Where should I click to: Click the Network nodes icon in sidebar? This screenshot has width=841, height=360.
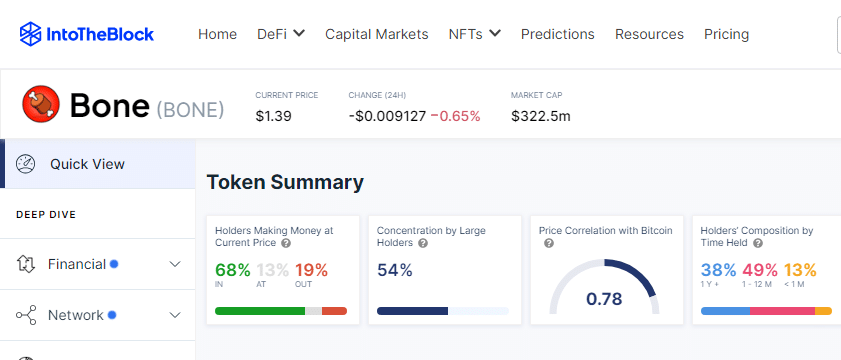26,315
